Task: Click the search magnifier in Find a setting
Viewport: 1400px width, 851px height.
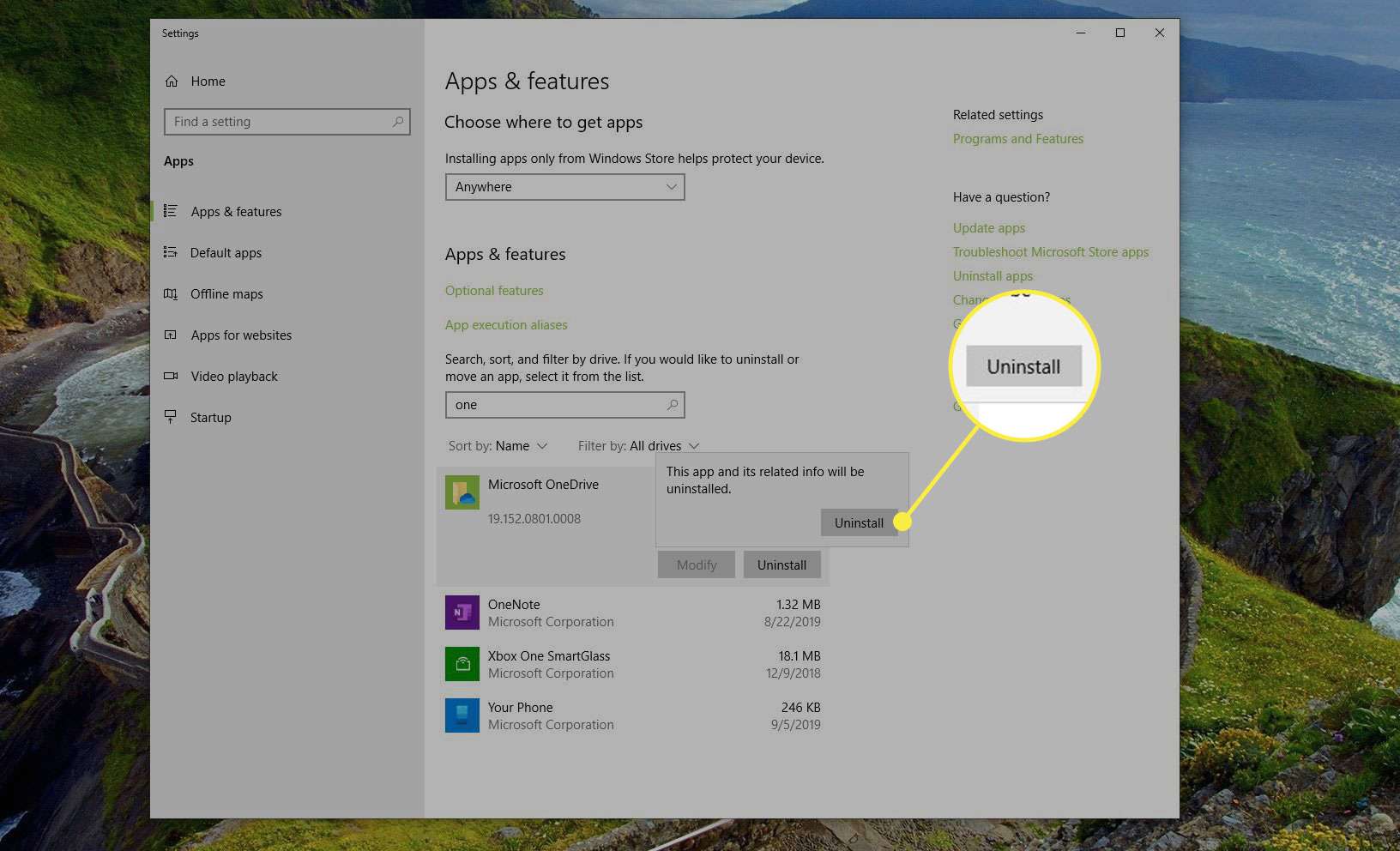Action: pyautogui.click(x=398, y=122)
